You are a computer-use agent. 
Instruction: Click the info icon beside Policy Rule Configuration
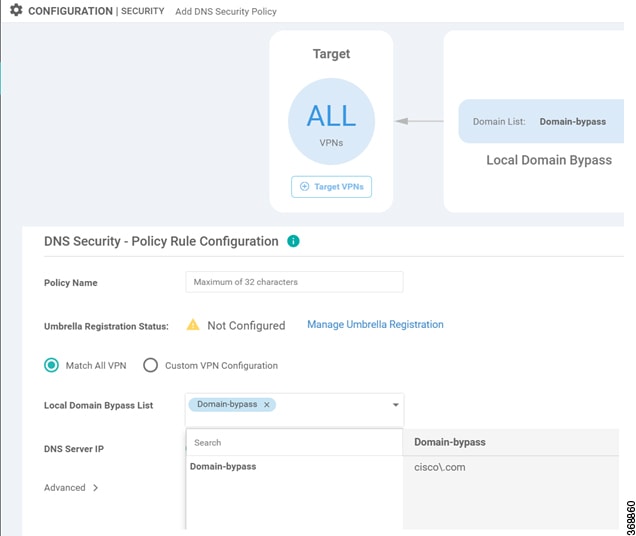293,241
